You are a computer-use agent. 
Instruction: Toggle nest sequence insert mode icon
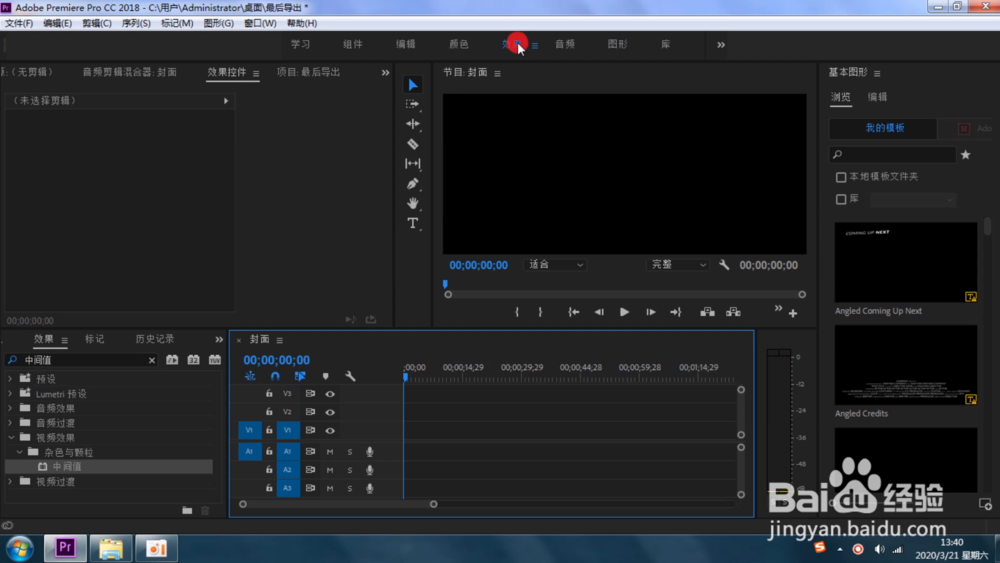pyautogui.click(x=250, y=376)
